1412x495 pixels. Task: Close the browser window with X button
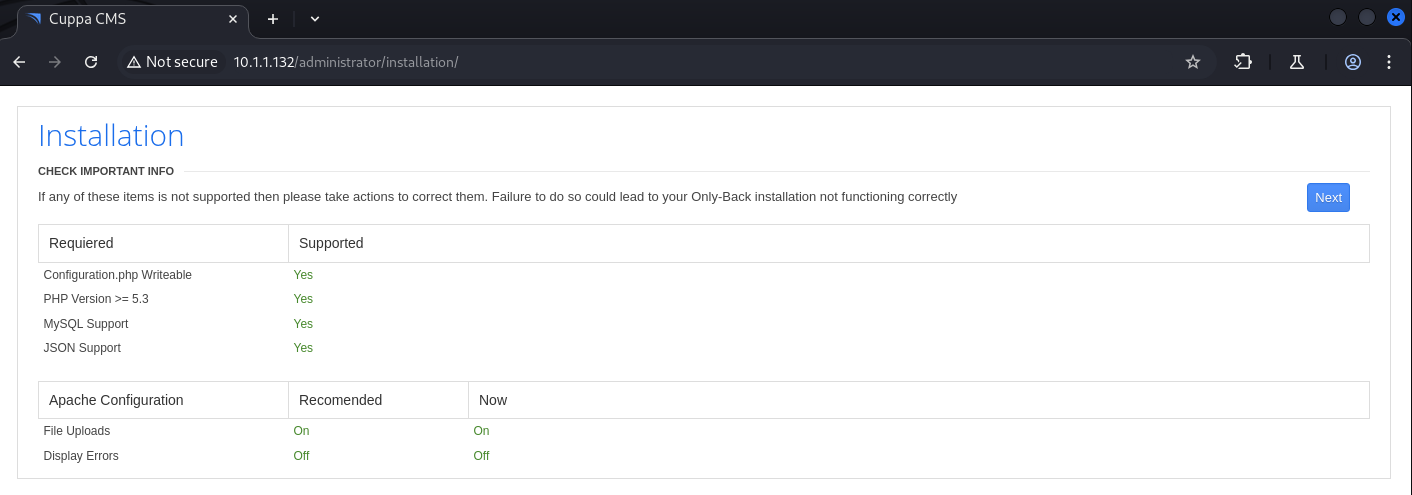(1395, 17)
